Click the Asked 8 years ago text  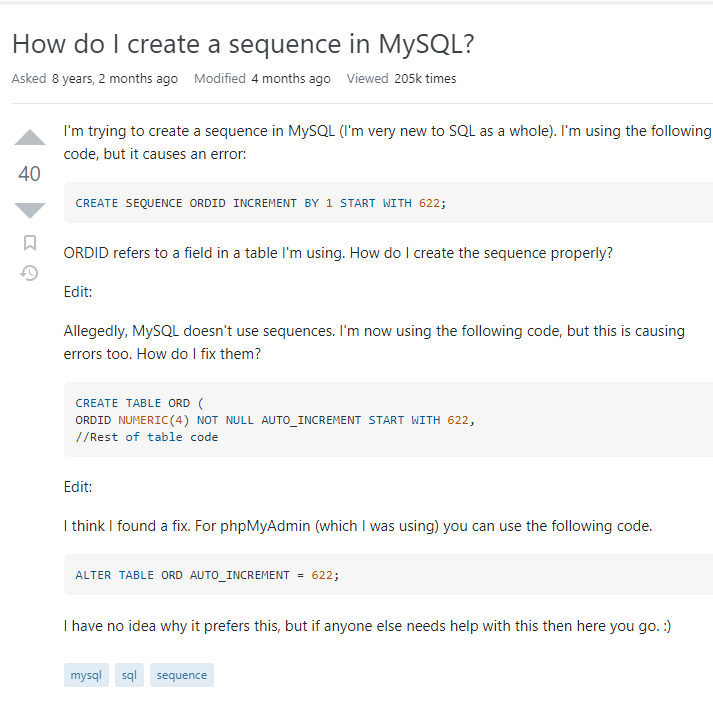[95, 78]
